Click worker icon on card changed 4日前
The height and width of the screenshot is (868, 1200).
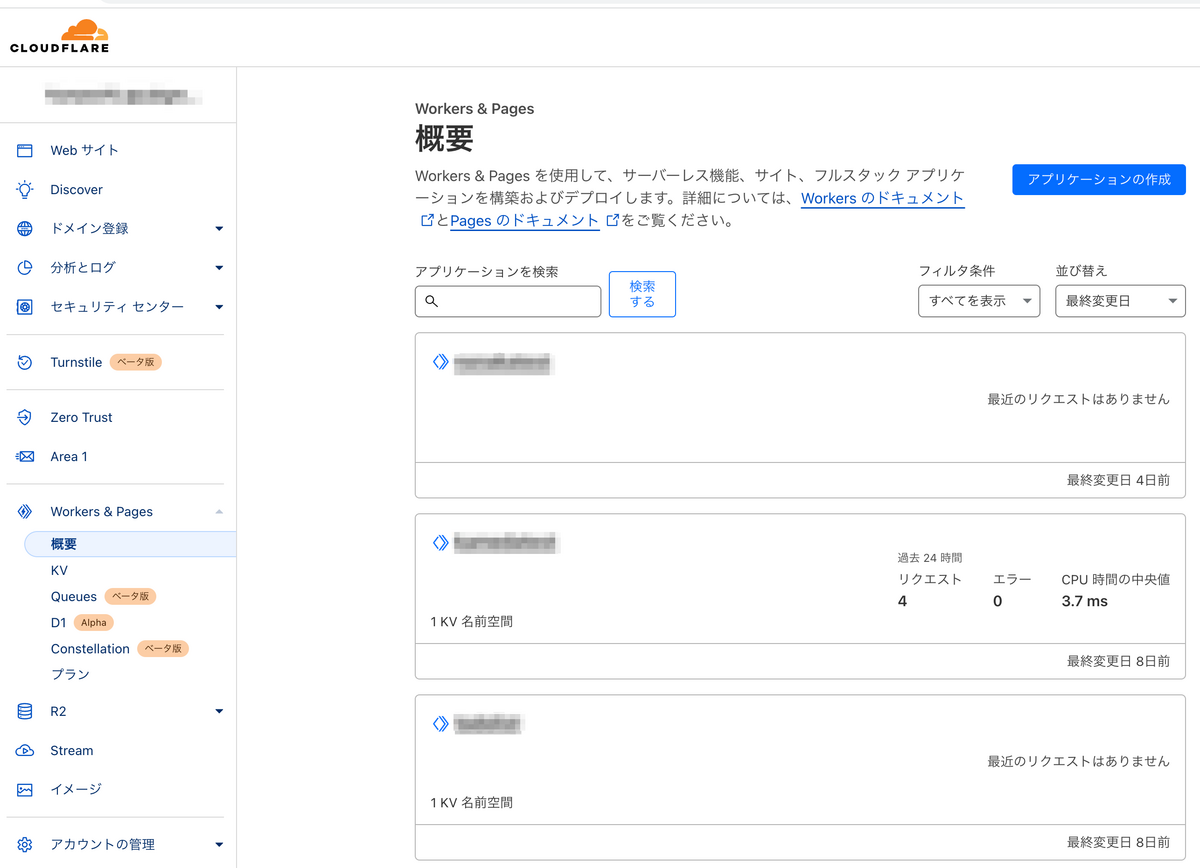click(440, 362)
